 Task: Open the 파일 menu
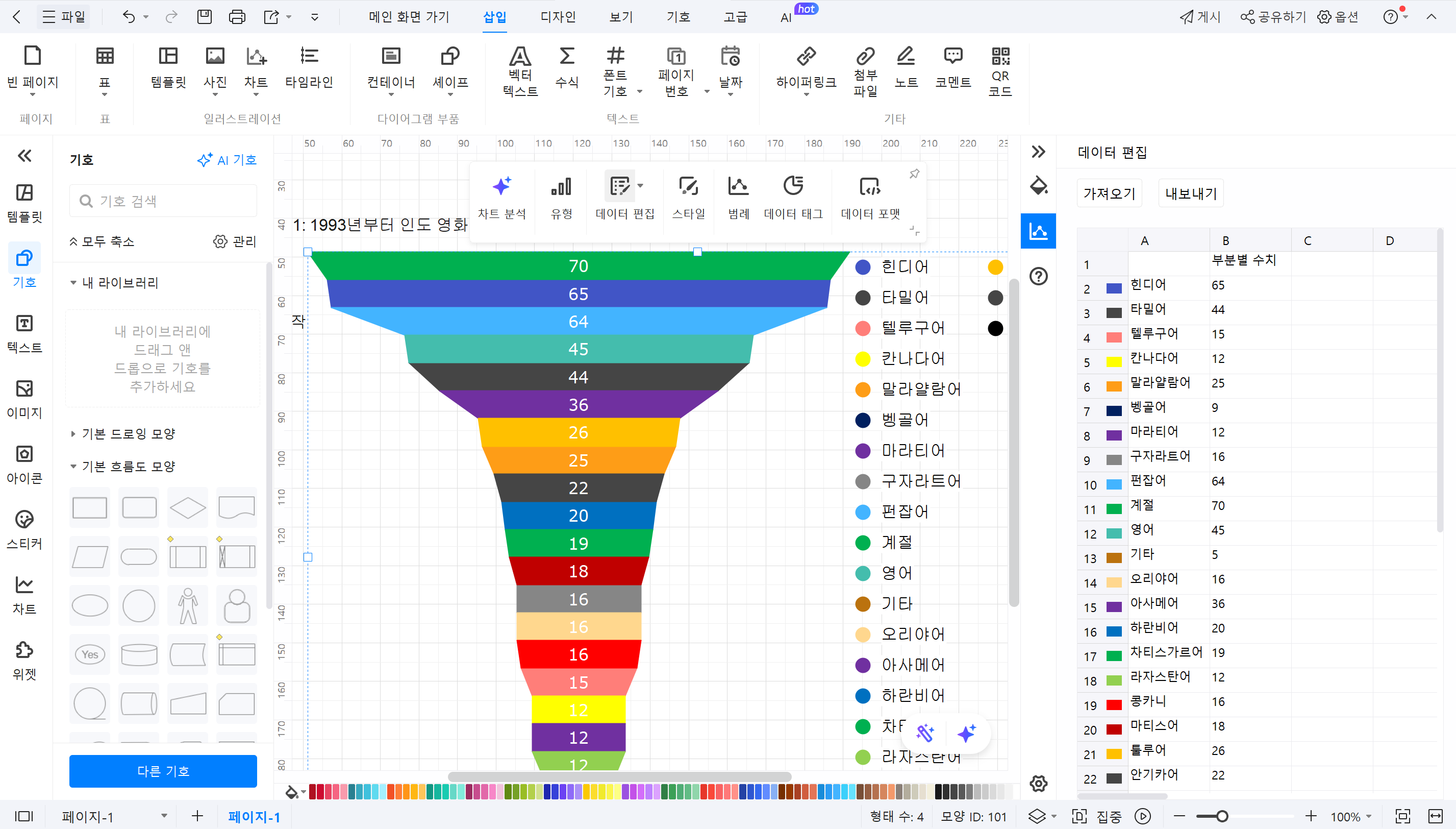coord(64,17)
